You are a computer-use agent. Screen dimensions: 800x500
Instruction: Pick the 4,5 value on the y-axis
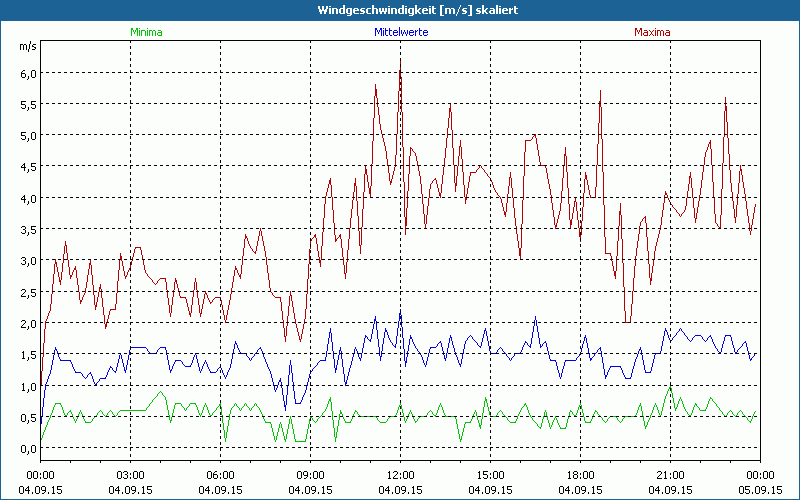pyautogui.click(x=27, y=167)
